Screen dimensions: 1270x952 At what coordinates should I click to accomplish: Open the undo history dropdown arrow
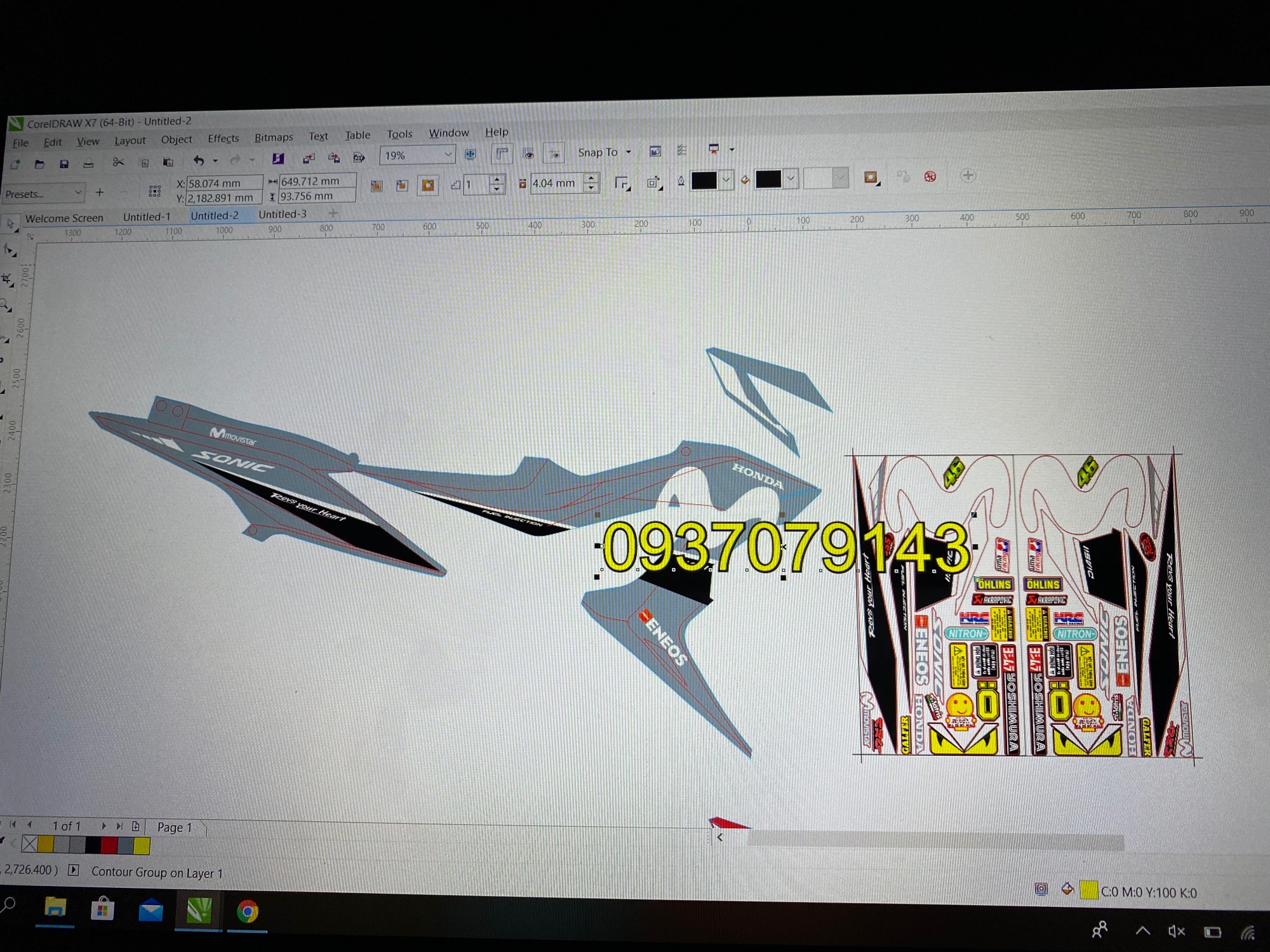[x=215, y=161]
